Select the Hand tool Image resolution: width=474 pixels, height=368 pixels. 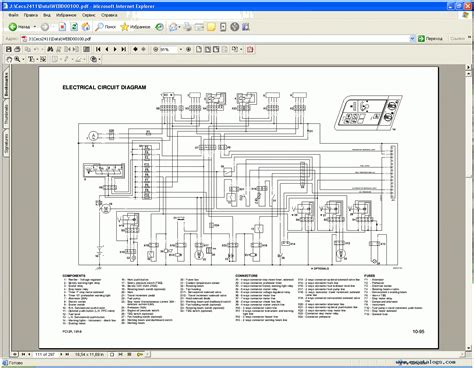pos(9,59)
